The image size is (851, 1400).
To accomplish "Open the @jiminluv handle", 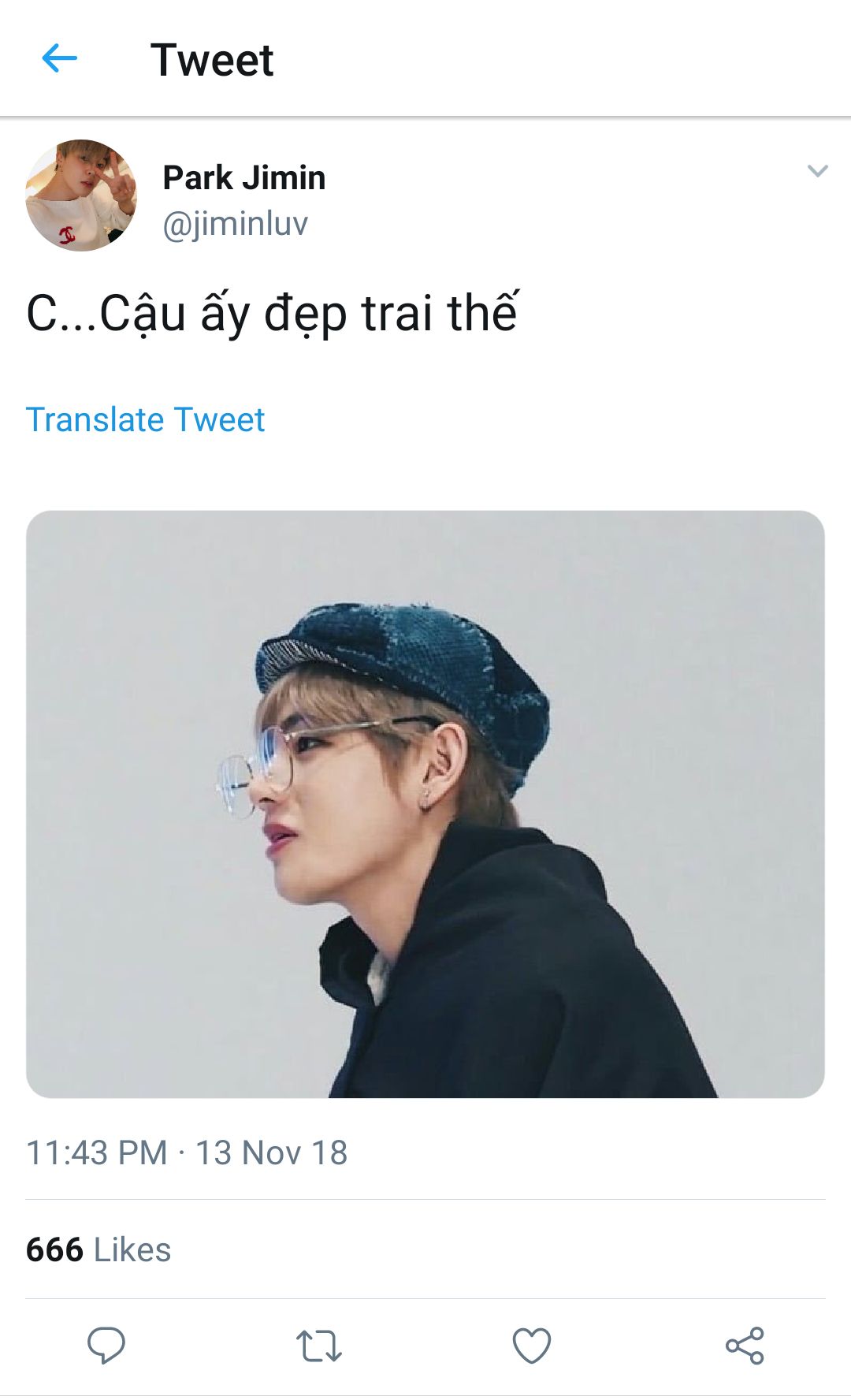I will click(235, 224).
